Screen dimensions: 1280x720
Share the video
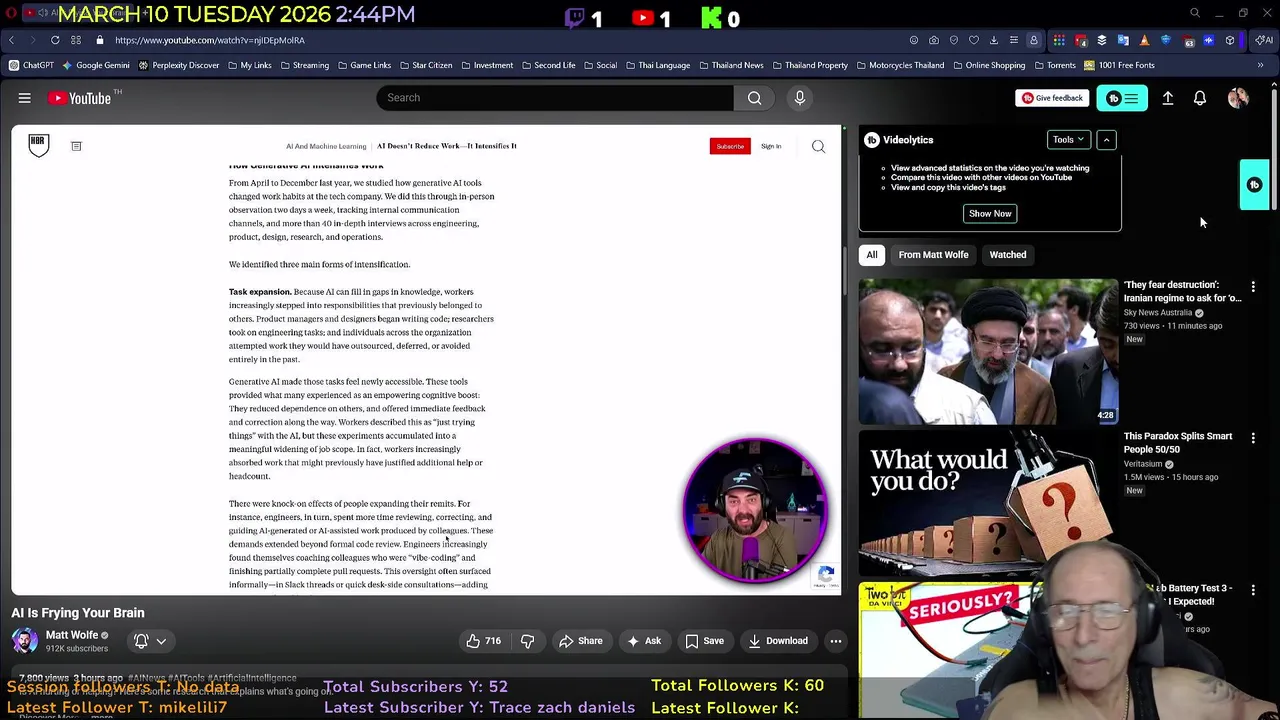tap(581, 641)
